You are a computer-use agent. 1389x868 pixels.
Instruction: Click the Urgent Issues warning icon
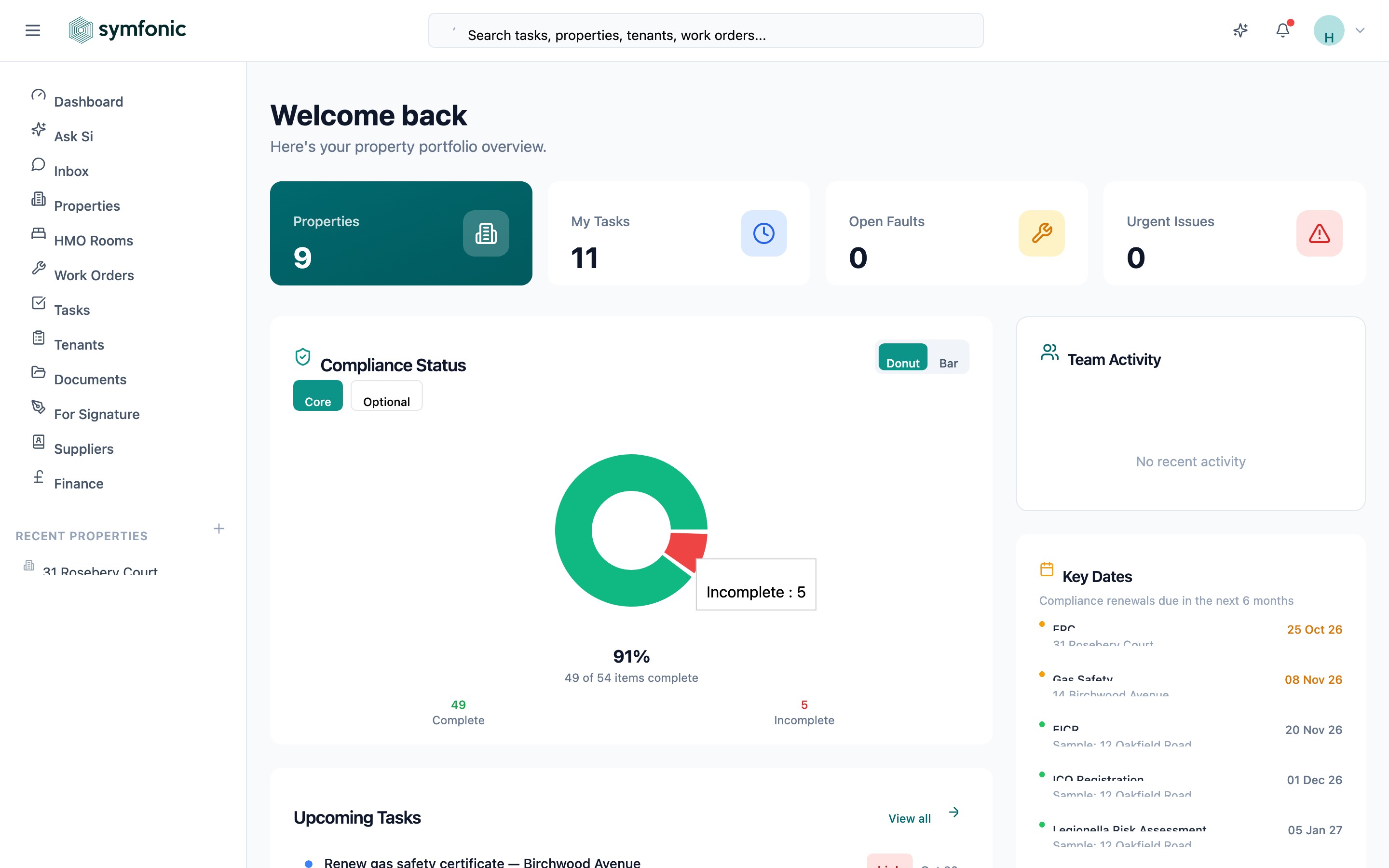click(1320, 234)
